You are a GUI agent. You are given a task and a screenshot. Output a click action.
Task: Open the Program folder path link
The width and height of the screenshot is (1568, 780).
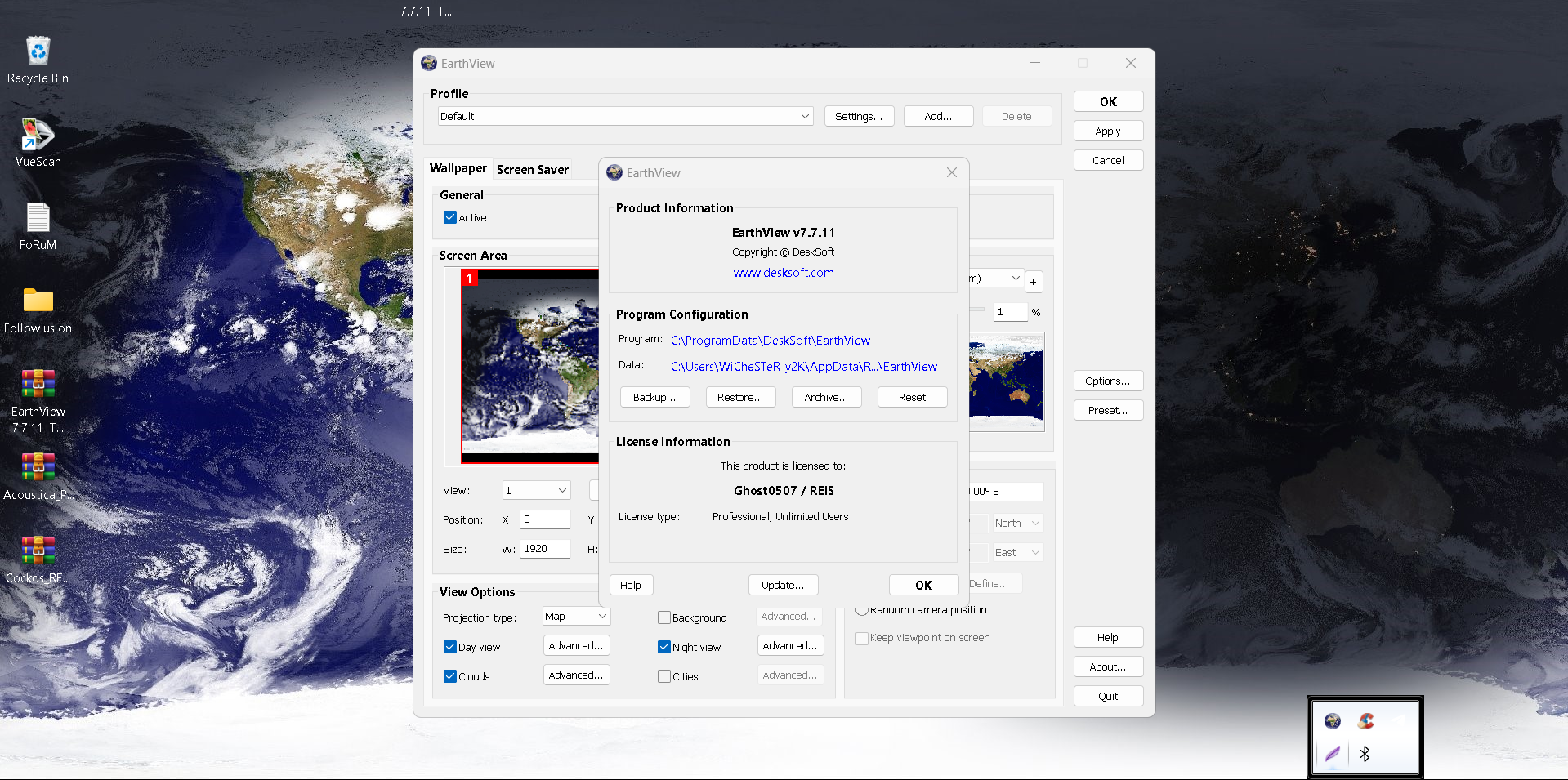click(771, 341)
